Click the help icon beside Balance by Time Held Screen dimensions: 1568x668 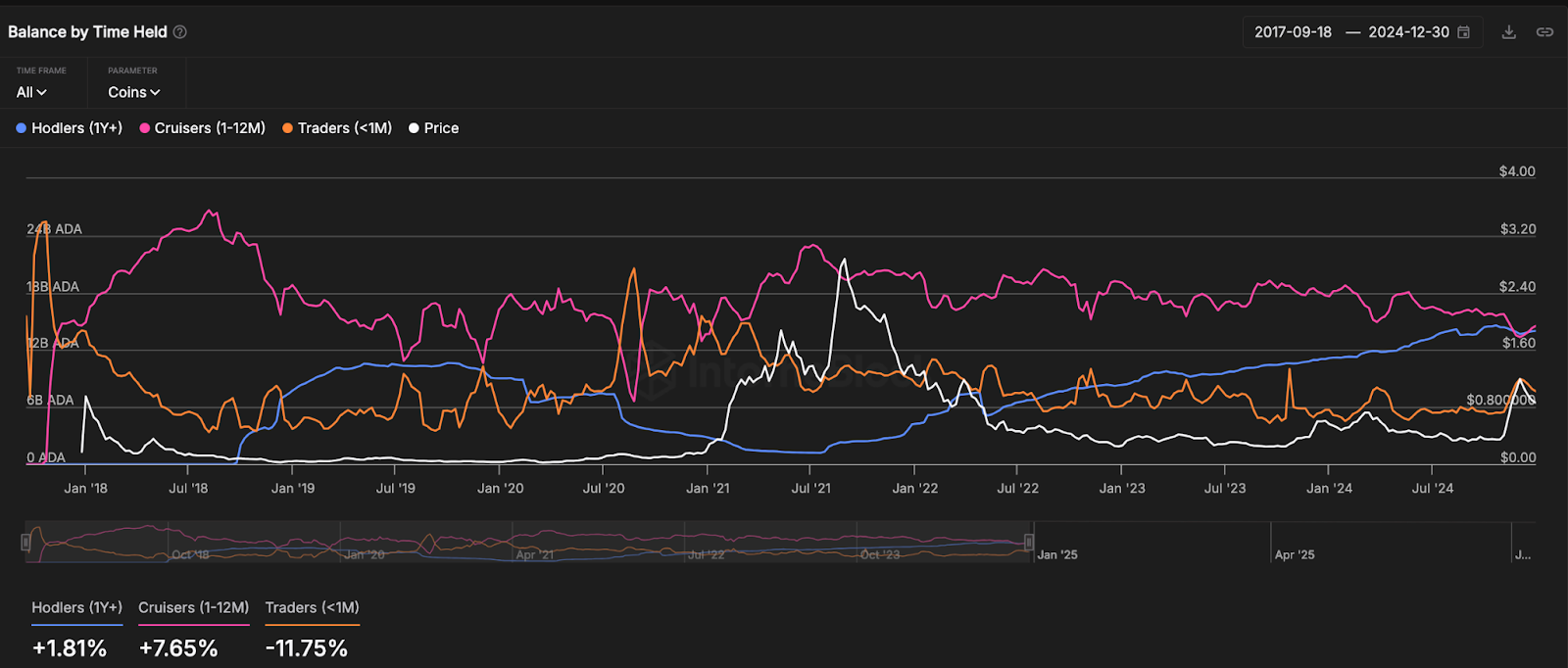pyautogui.click(x=180, y=32)
